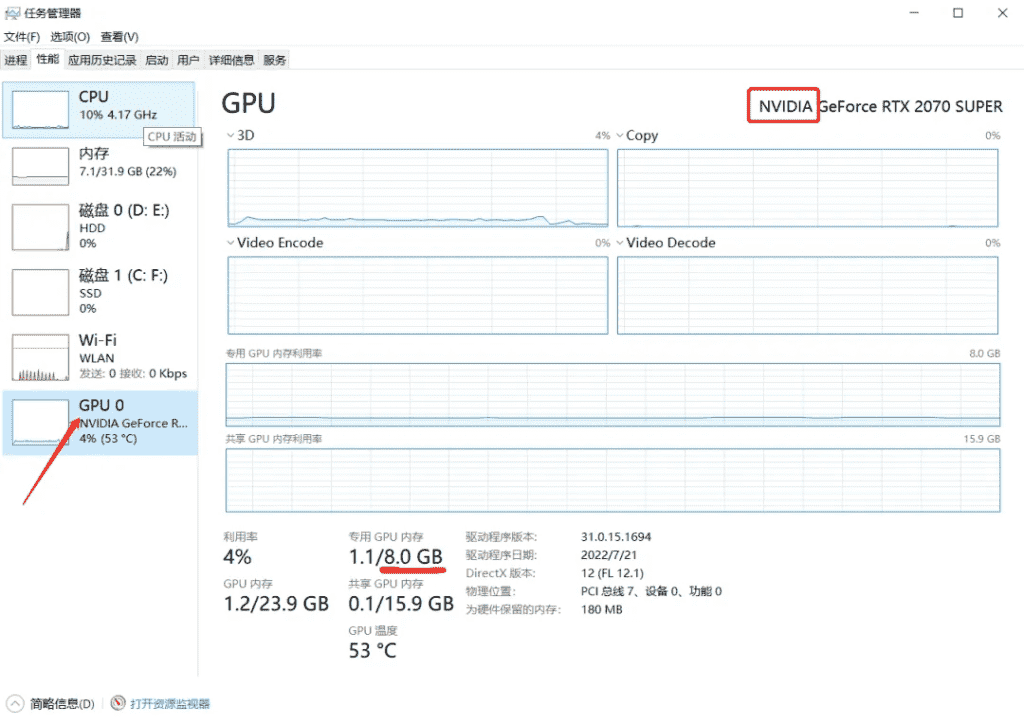Expand the Copy engine graph dropdown
The image size is (1024, 724).
click(x=620, y=135)
